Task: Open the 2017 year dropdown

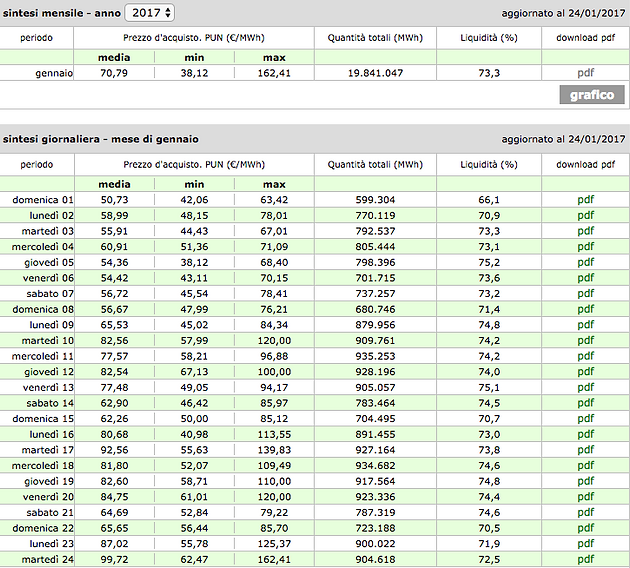Action: [149, 13]
